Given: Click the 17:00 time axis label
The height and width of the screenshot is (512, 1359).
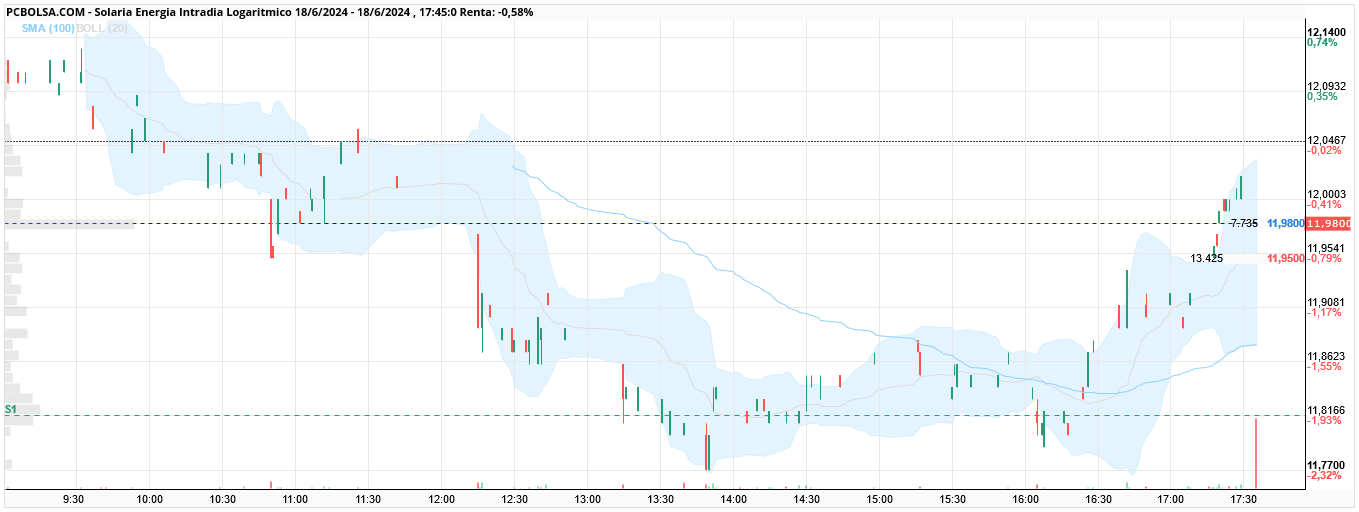Looking at the screenshot, I should click(1172, 498).
